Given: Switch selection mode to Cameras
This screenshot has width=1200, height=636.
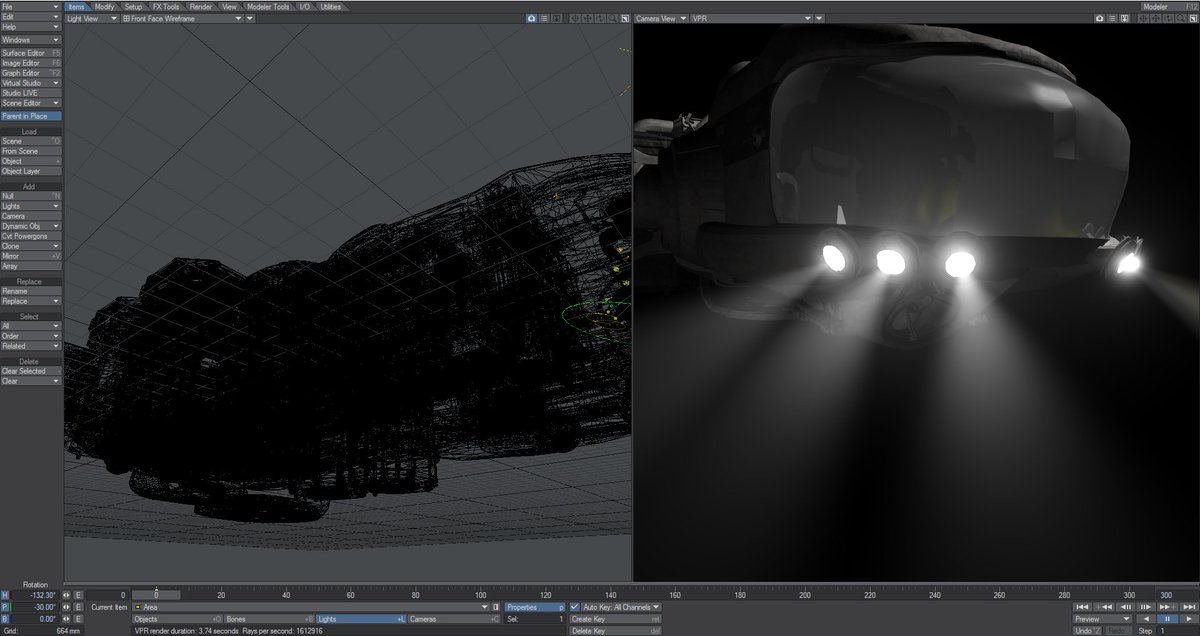Looking at the screenshot, I should click(x=453, y=619).
